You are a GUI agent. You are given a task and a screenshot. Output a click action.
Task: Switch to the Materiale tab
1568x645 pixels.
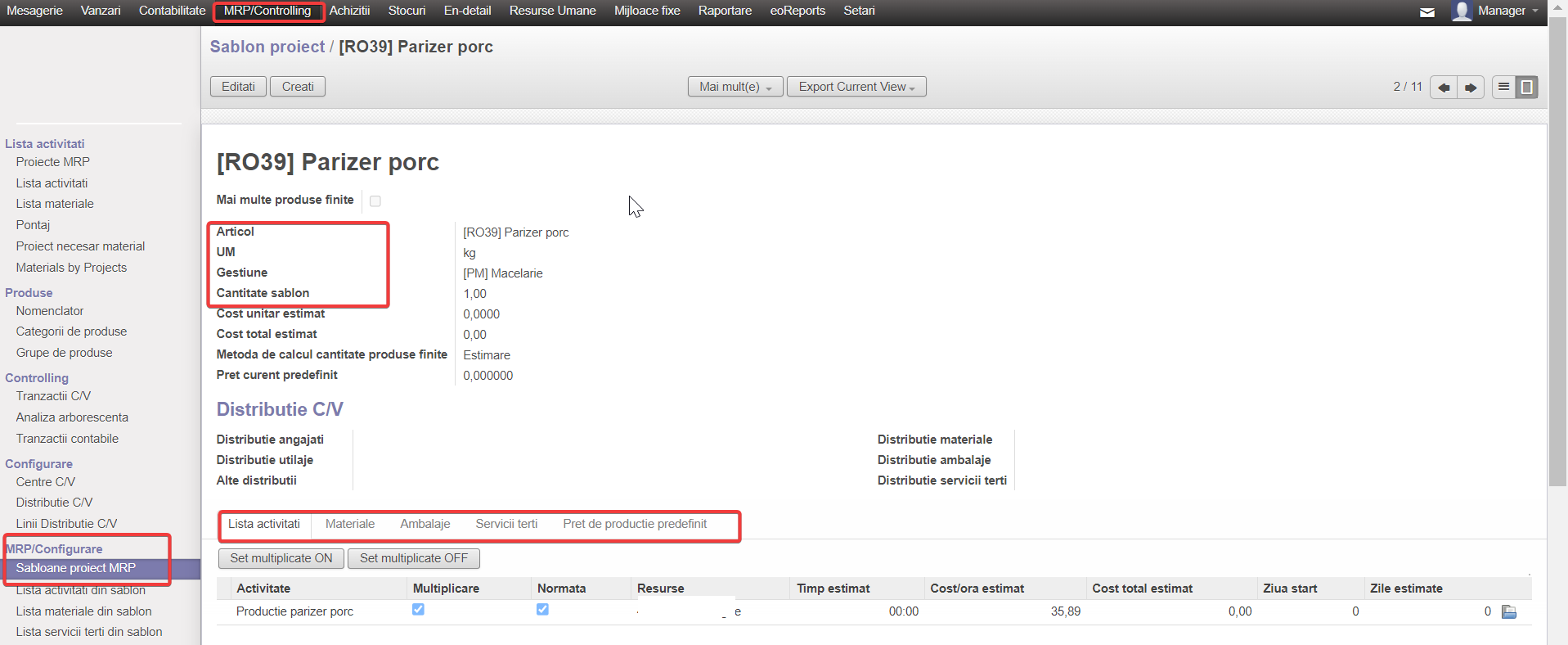350,524
